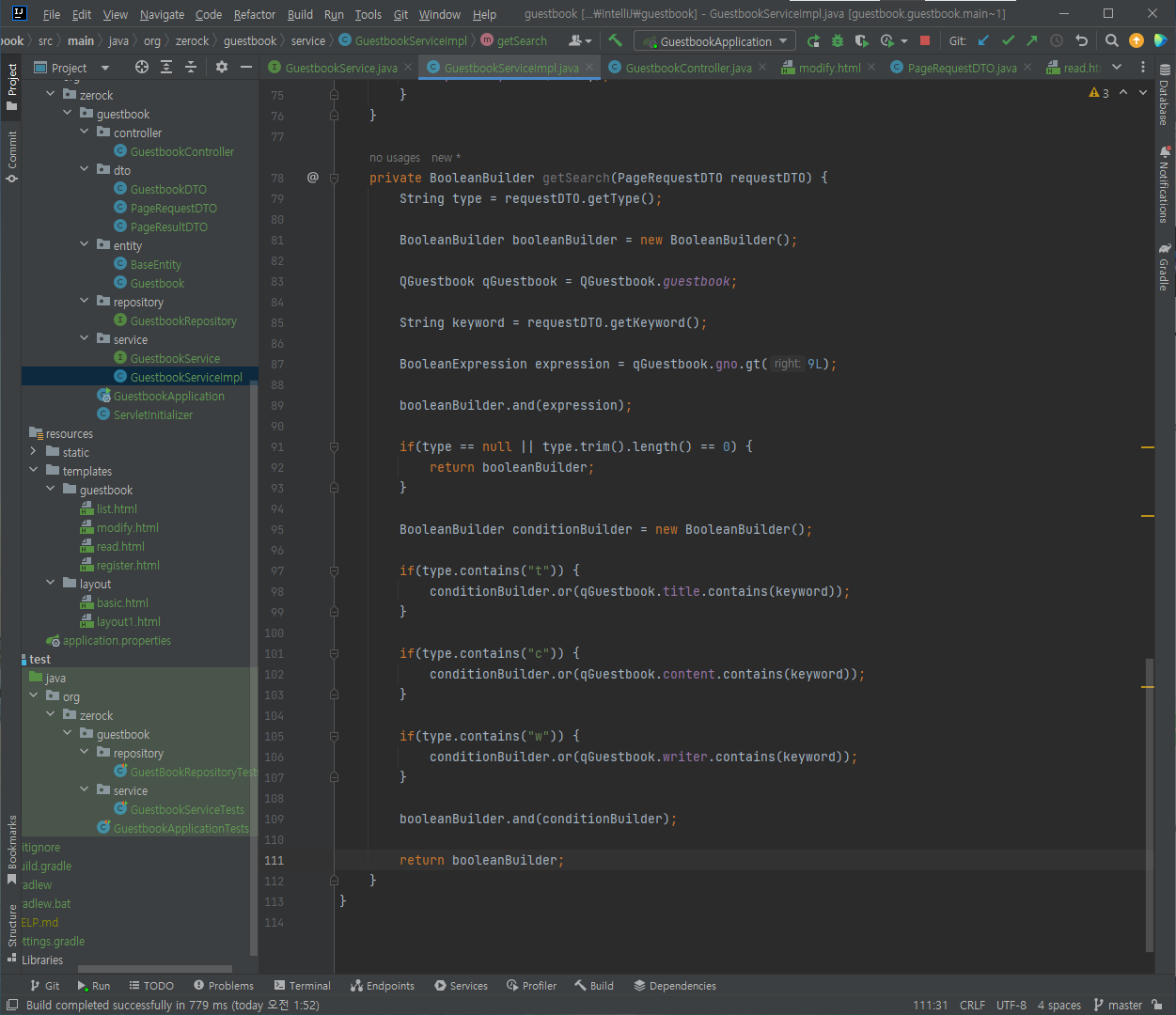
Task: Show hidden editor tabs dropdown arrow
Action: [x=1117, y=67]
